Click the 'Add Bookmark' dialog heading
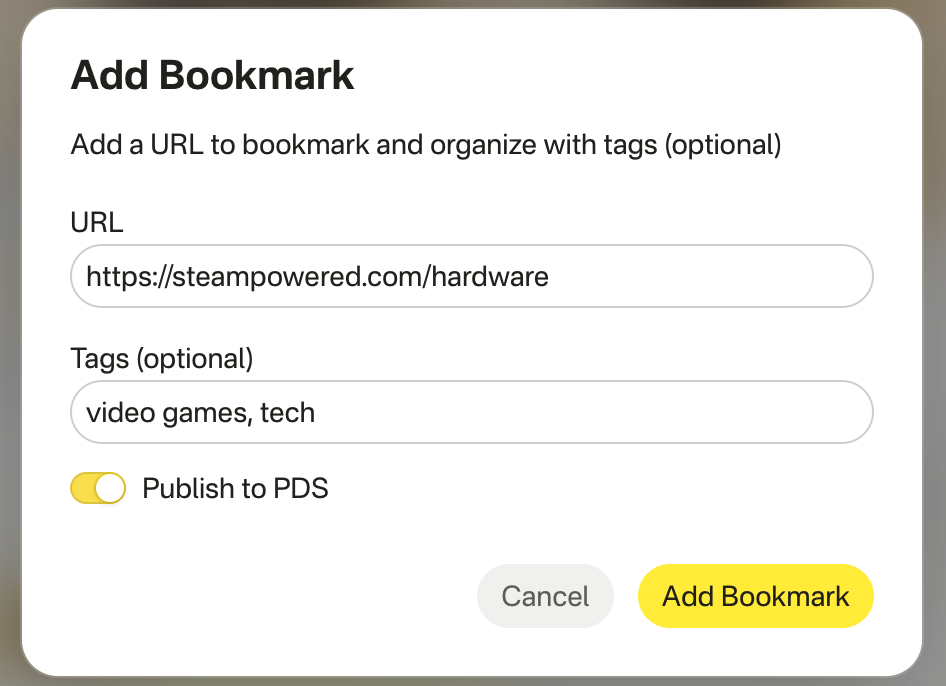Viewport: 946px width, 686px height. pyautogui.click(x=213, y=76)
